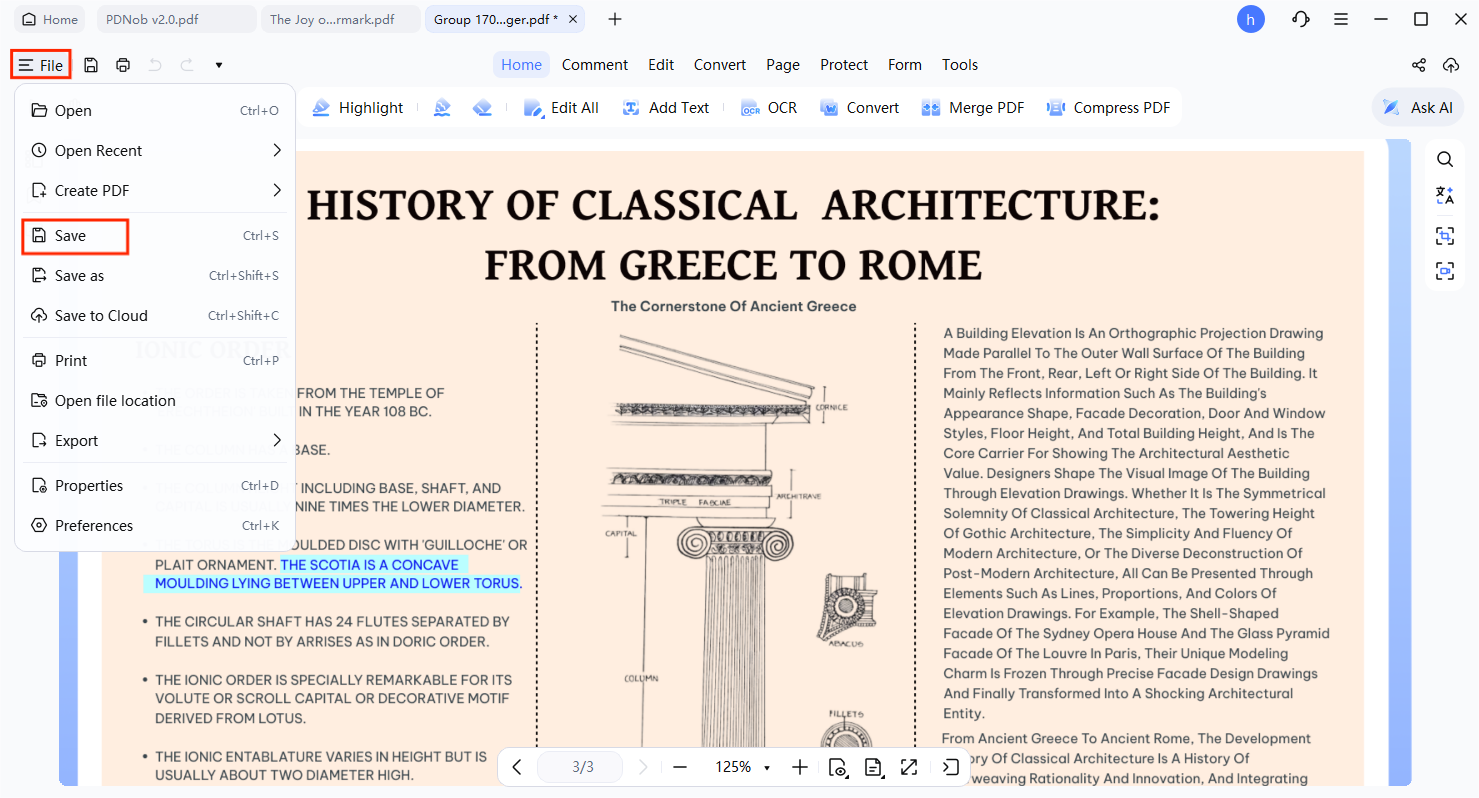
Task: Toggle full screen reading mode
Action: pyautogui.click(x=908, y=767)
